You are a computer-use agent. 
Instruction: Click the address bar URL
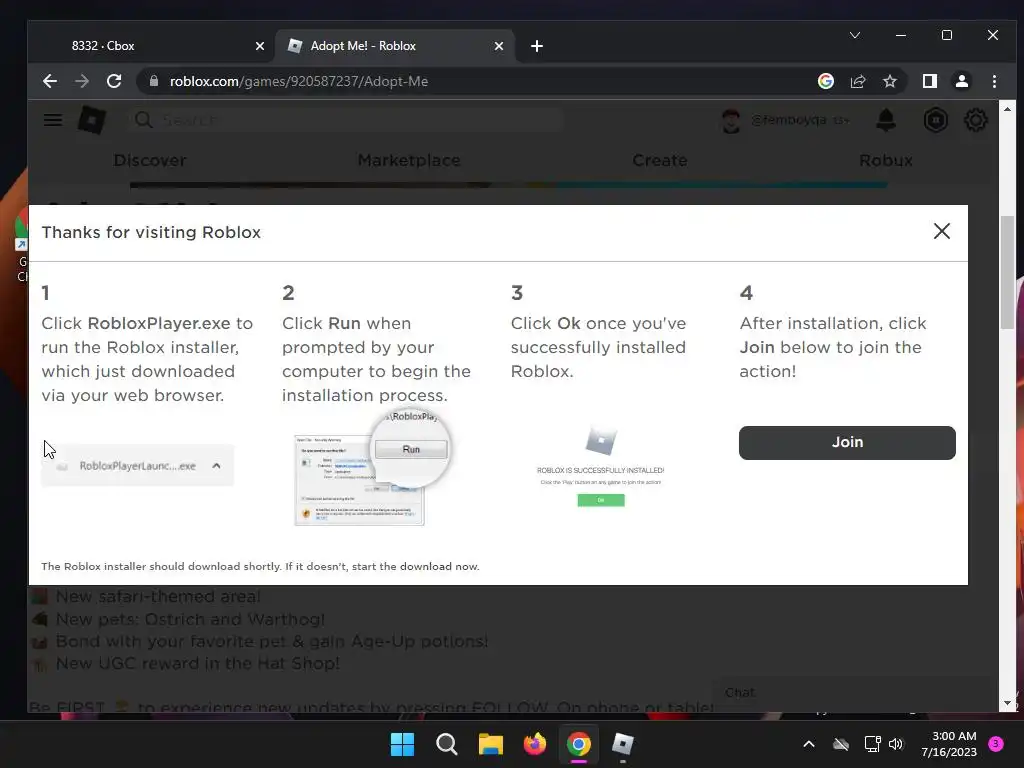tap(298, 81)
